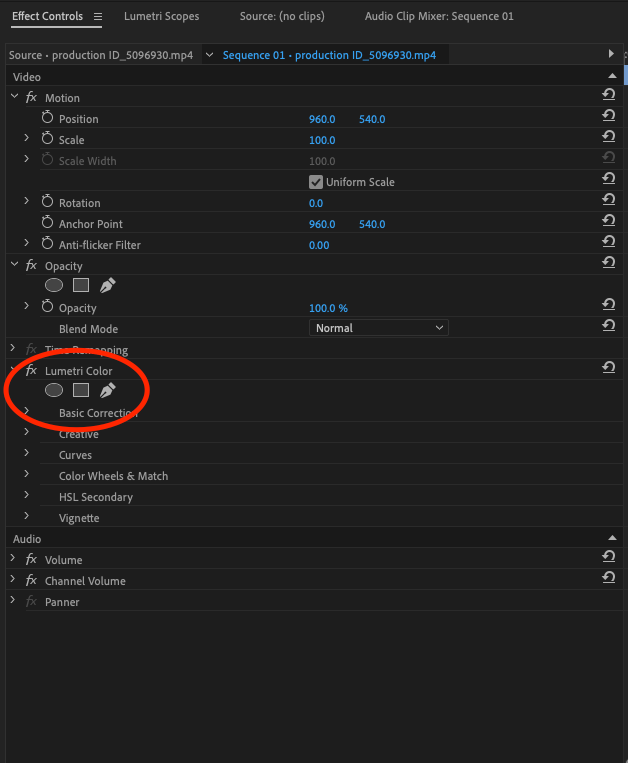The image size is (628, 763).
Task: Reset the Motion effect parameters
Action: click(608, 96)
